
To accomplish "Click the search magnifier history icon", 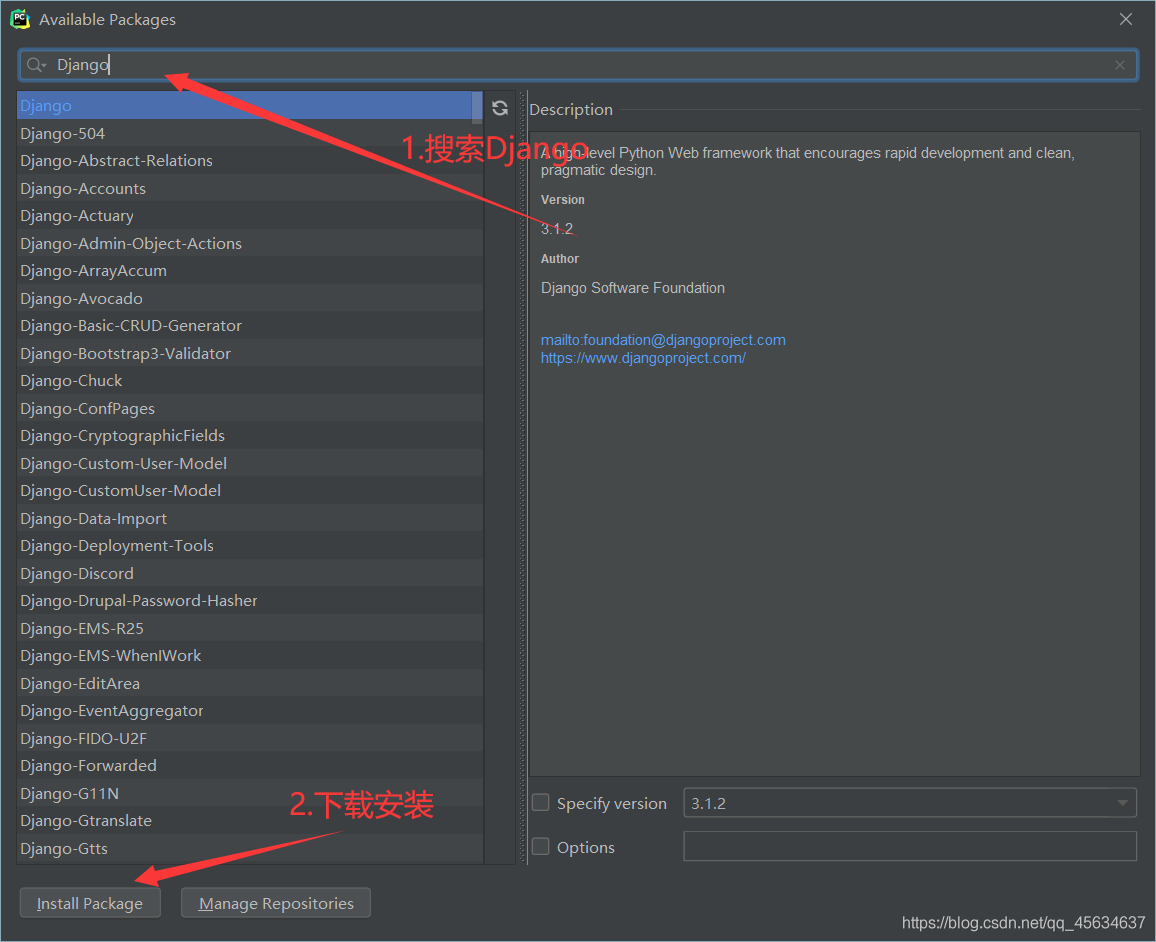I will coord(36,65).
